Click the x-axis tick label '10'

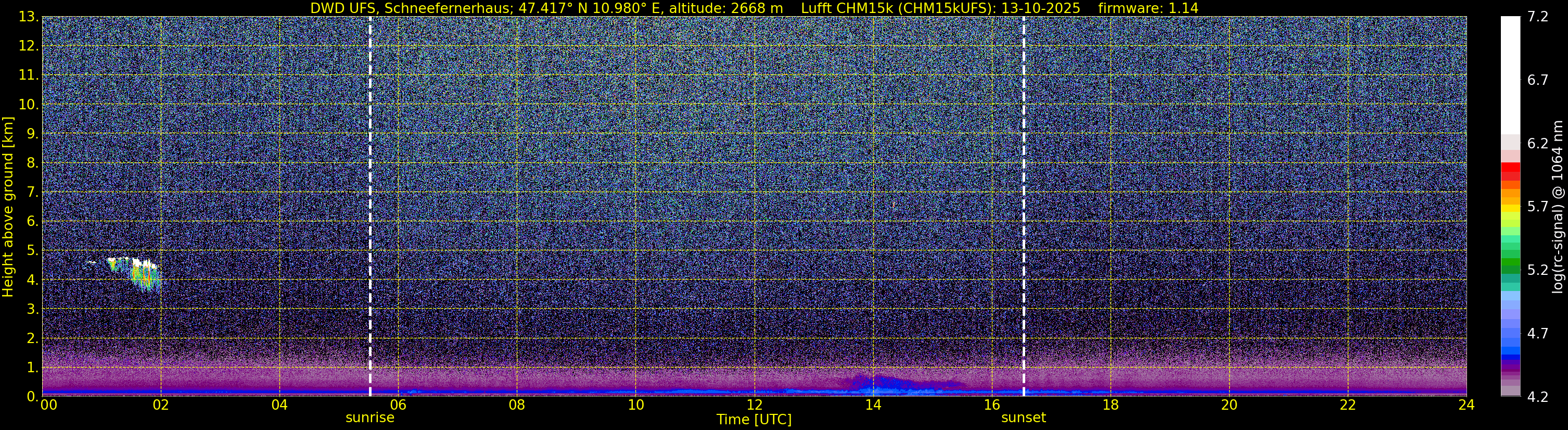pos(635,405)
